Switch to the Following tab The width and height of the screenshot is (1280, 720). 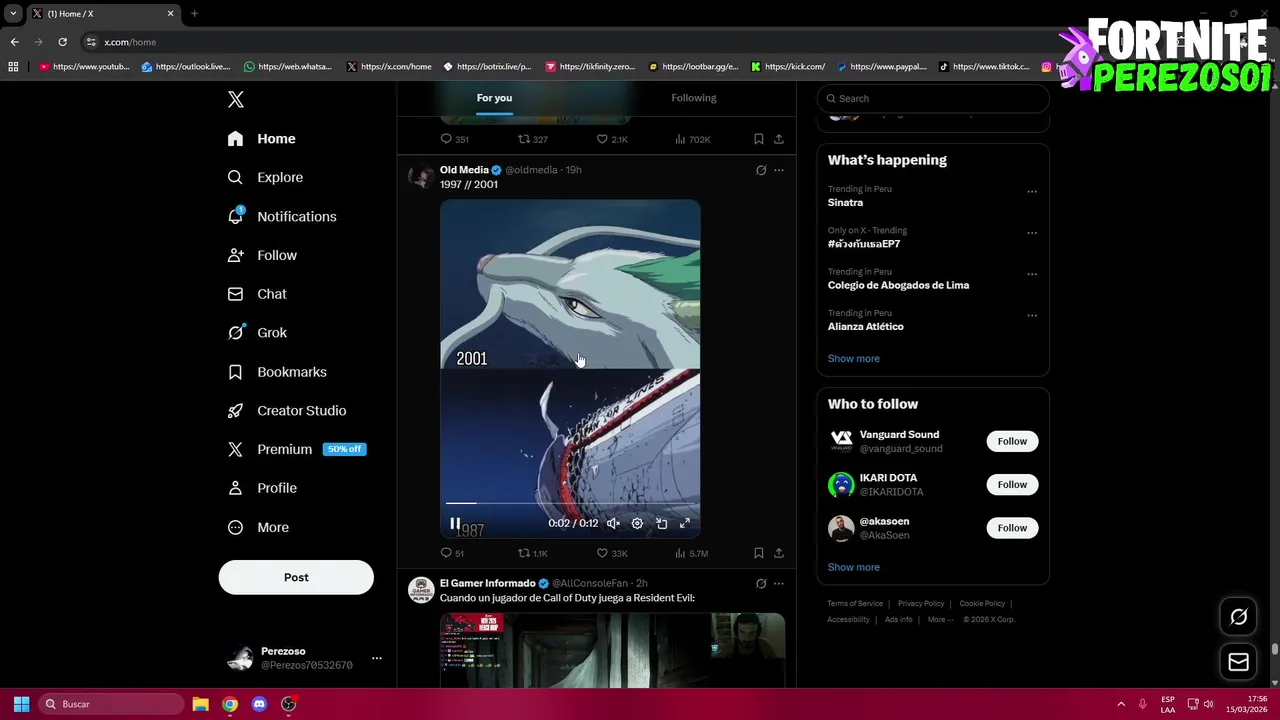693,98
